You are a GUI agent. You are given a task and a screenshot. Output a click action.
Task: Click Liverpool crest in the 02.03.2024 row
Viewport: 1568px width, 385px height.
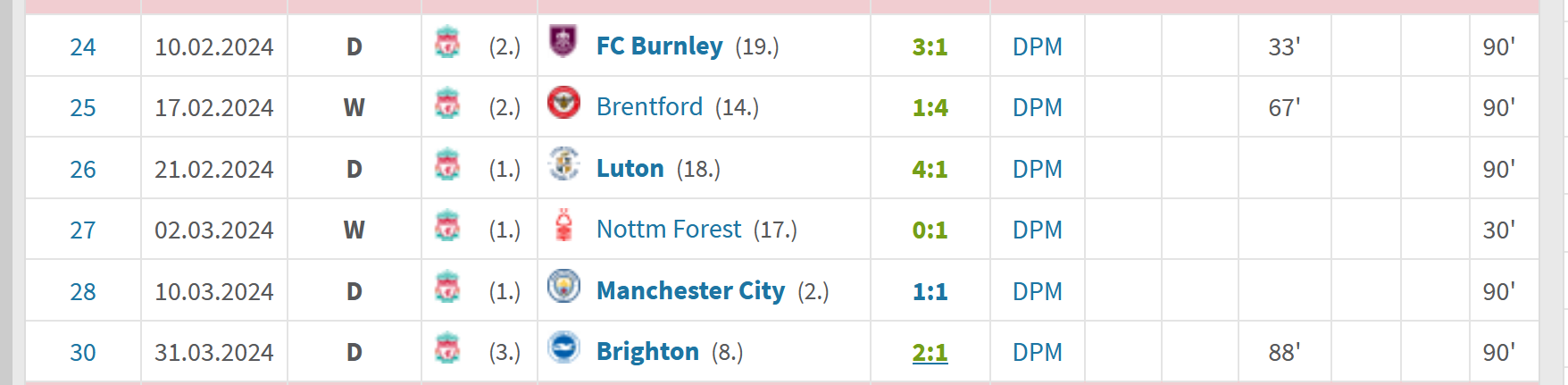[447, 226]
